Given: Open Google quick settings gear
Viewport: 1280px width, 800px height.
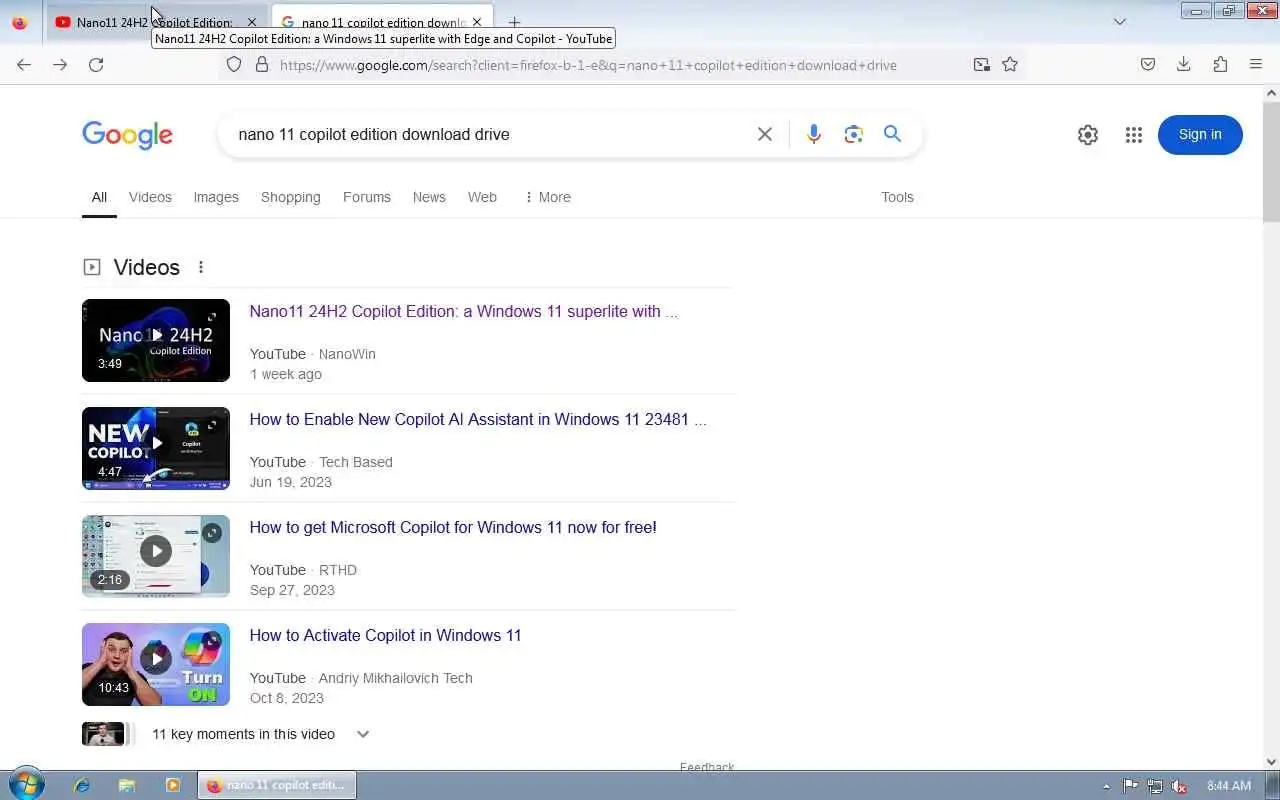Looking at the screenshot, I should click(x=1088, y=135).
